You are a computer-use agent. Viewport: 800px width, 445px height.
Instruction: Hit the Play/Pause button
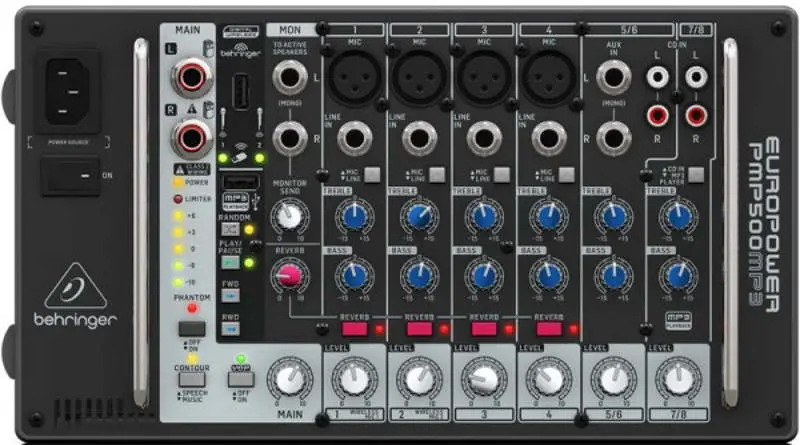231,263
